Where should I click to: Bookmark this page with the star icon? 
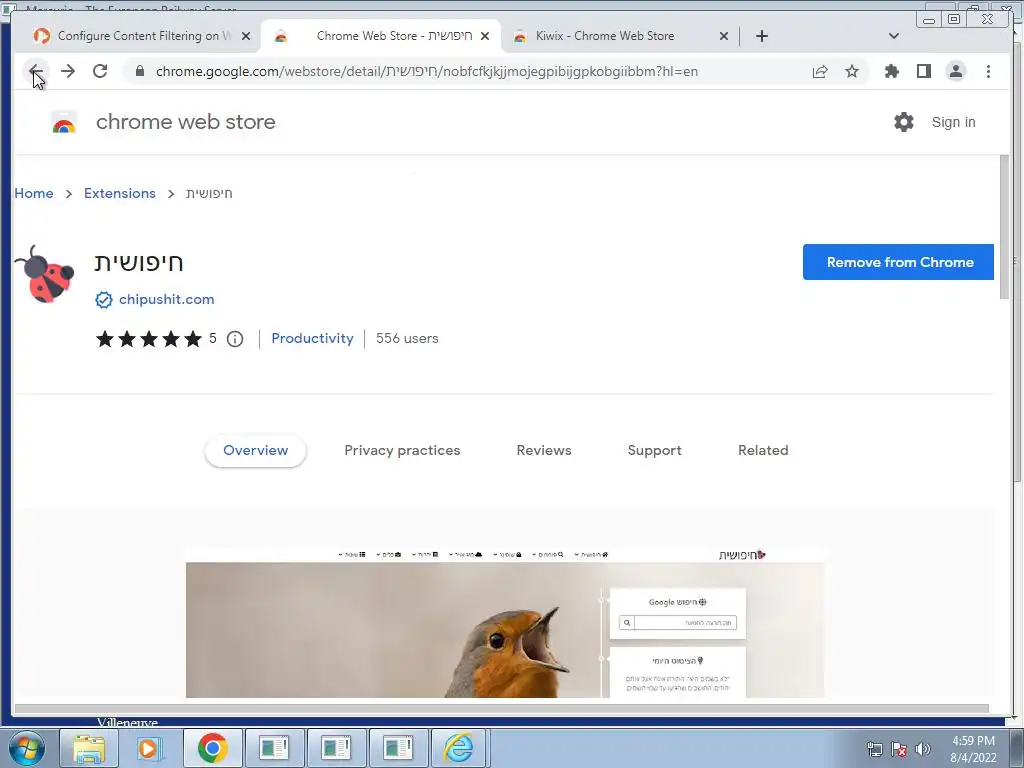point(852,71)
